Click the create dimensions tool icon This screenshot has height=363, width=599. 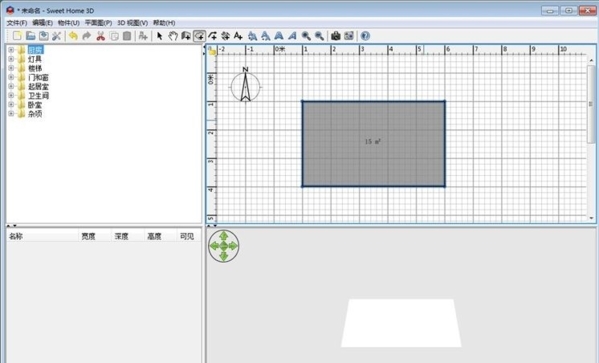(225, 36)
